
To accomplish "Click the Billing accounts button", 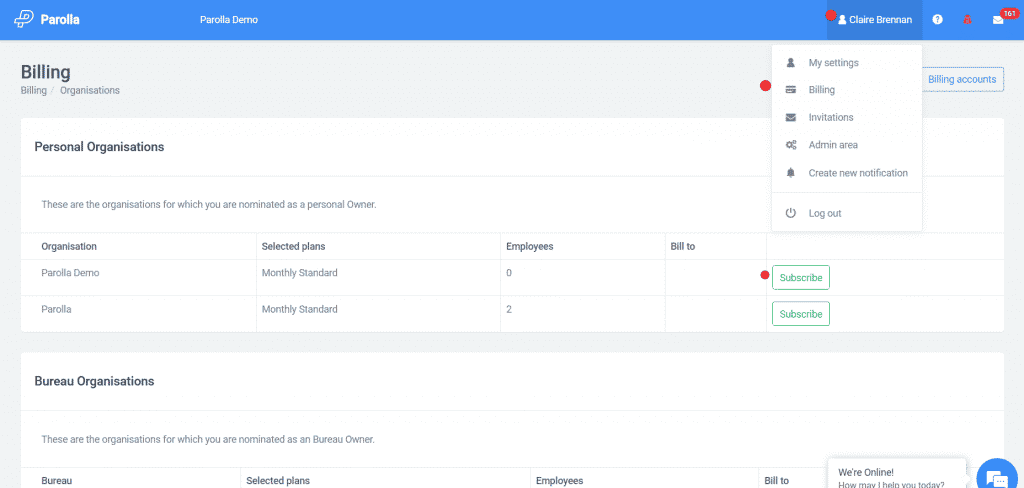I will pyautogui.click(x=962, y=80).
